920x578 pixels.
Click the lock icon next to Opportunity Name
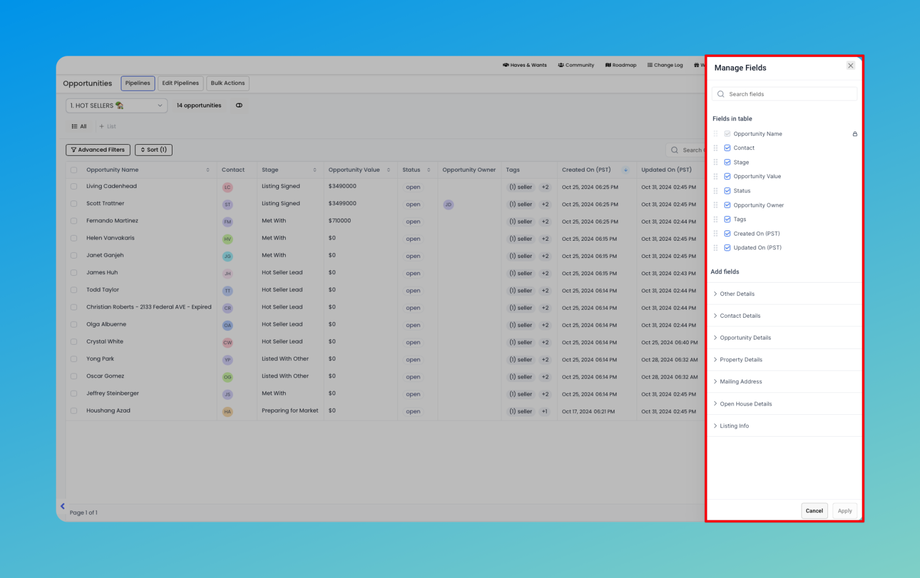click(x=854, y=134)
